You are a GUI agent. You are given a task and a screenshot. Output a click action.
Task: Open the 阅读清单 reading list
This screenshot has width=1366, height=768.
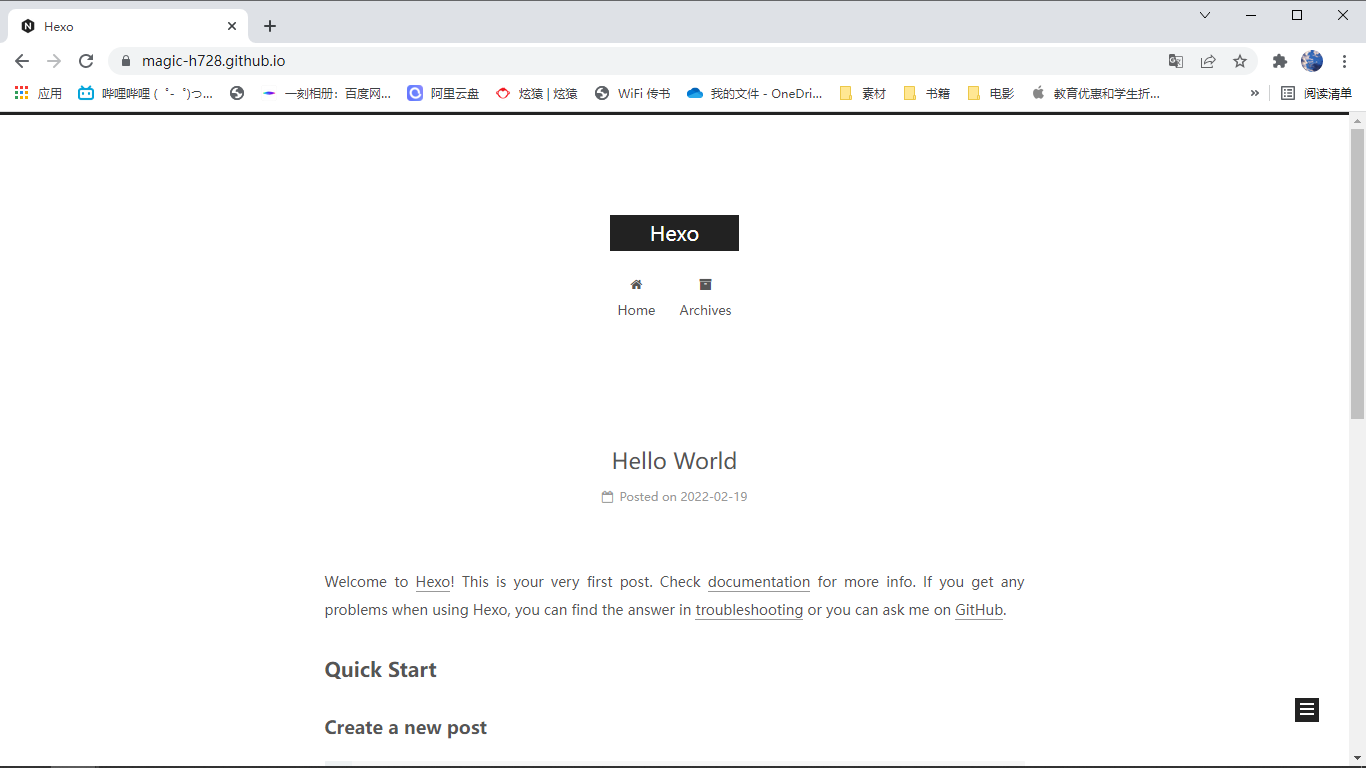click(1317, 93)
